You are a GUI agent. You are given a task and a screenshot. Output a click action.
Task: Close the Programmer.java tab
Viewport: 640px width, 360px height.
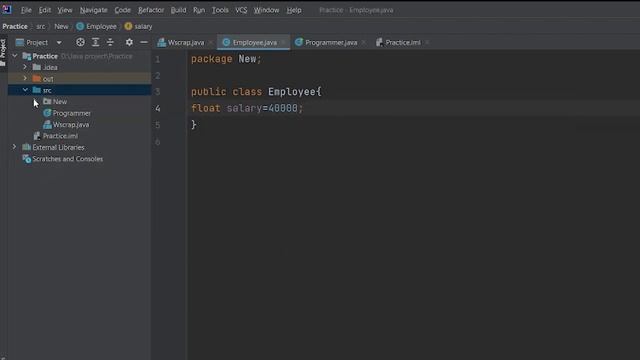pyautogui.click(x=364, y=42)
